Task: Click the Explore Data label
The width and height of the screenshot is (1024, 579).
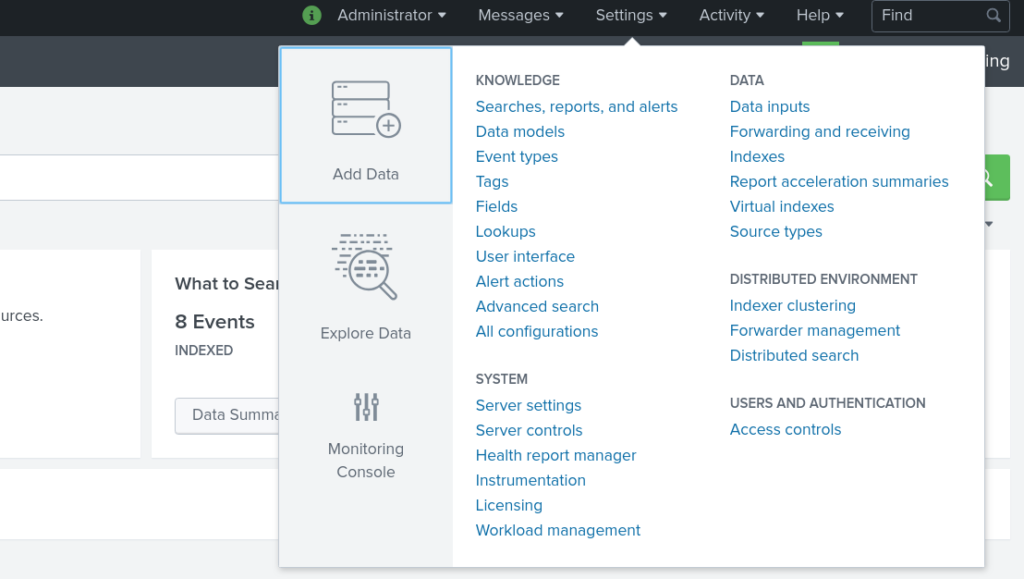Action: pyautogui.click(x=366, y=333)
